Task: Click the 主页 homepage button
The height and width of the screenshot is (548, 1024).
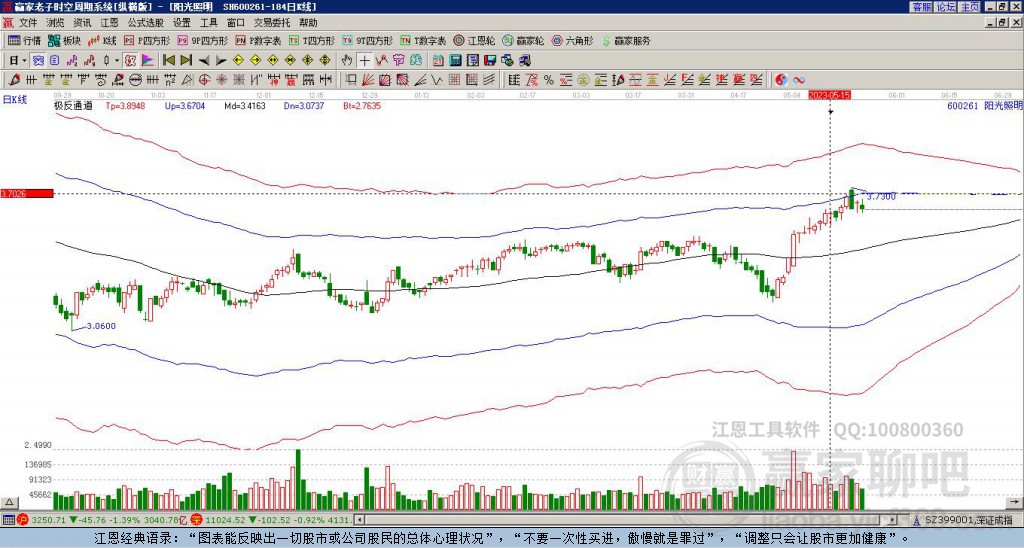Action: 969,7
